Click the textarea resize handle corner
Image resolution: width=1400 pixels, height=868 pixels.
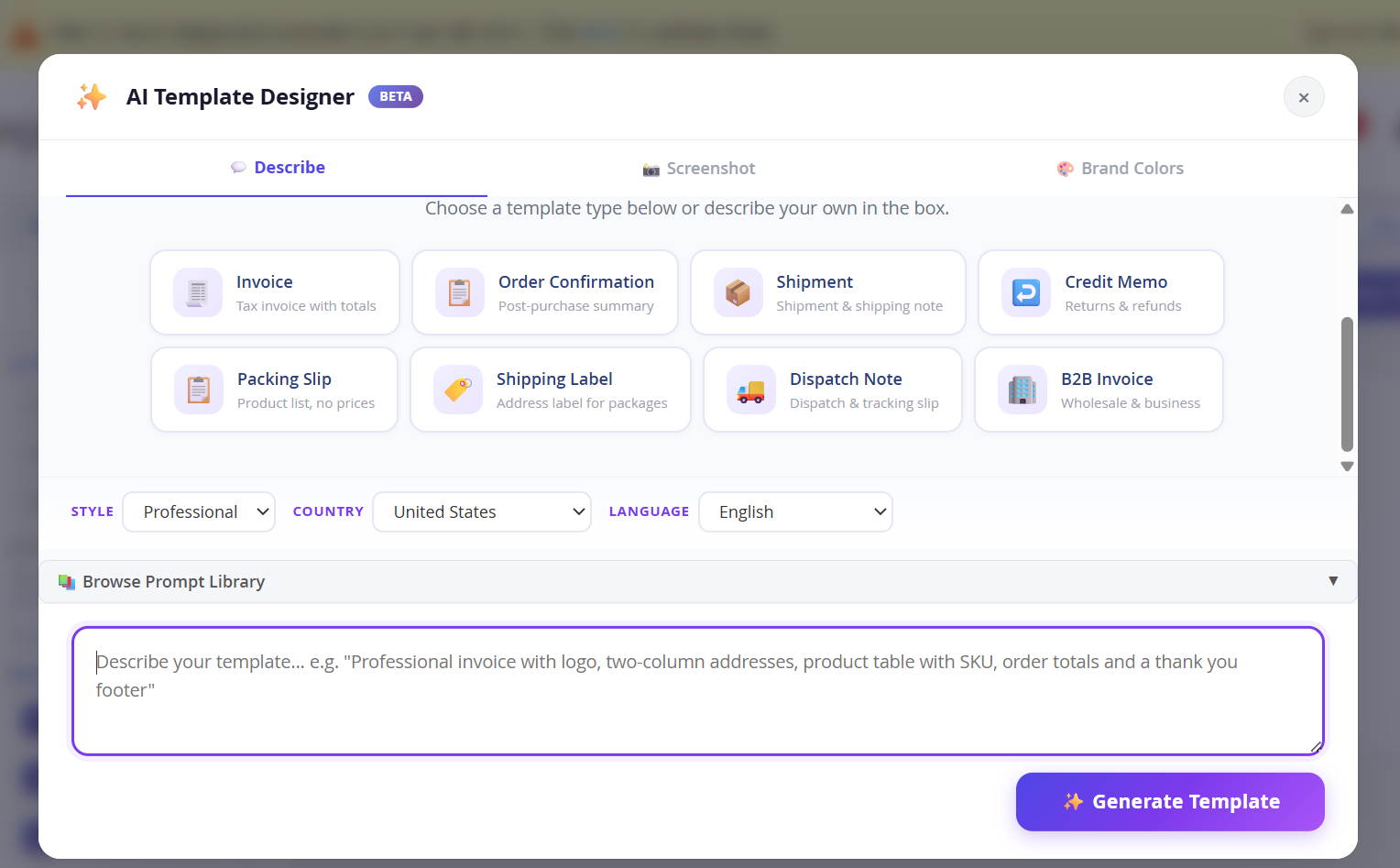point(1316,747)
